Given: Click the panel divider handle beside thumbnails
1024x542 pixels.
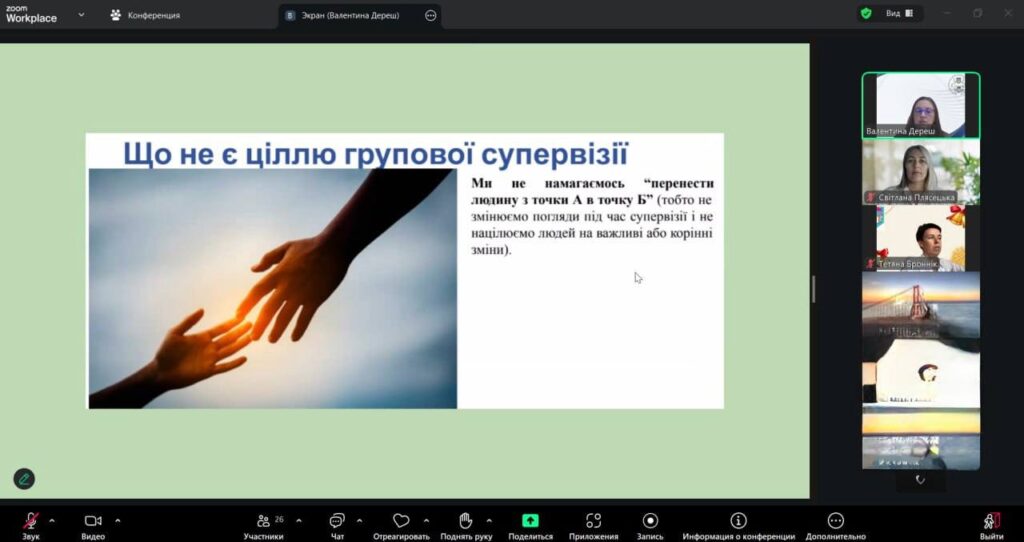Looking at the screenshot, I should point(813,288).
